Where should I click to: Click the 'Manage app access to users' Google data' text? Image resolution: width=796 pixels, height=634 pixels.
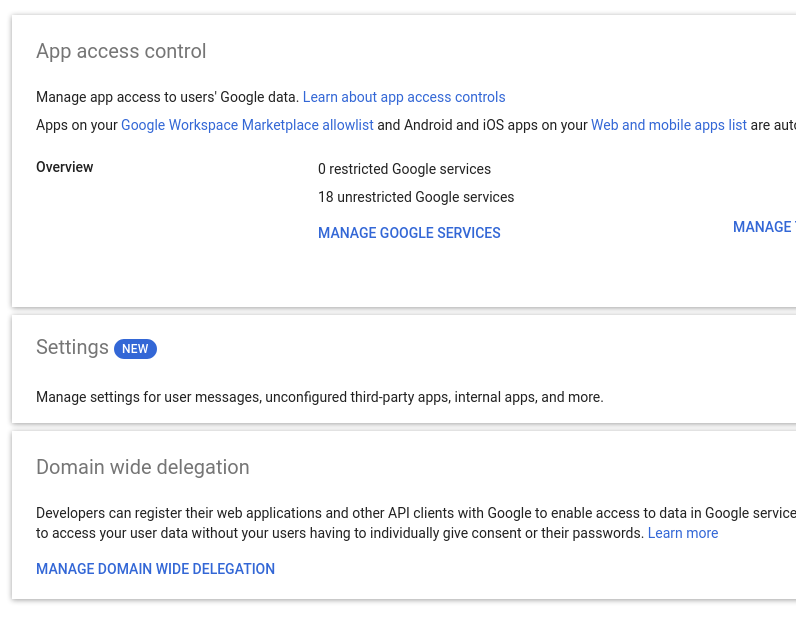pyautogui.click(x=167, y=97)
